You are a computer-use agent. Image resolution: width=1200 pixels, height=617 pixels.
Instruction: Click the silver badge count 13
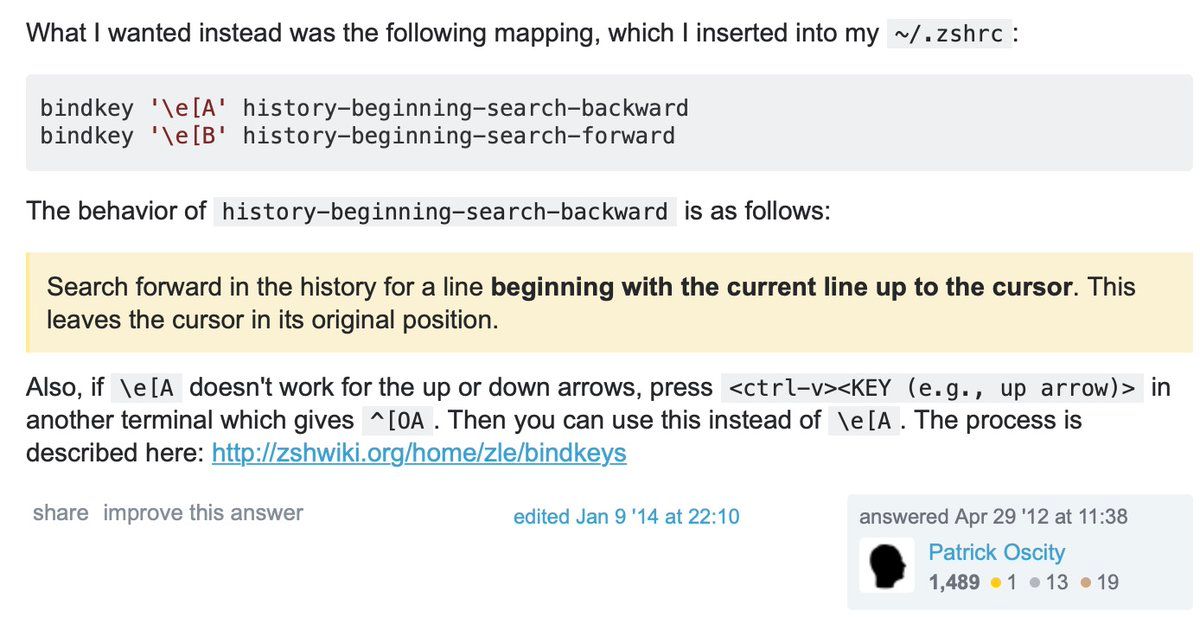(1057, 582)
